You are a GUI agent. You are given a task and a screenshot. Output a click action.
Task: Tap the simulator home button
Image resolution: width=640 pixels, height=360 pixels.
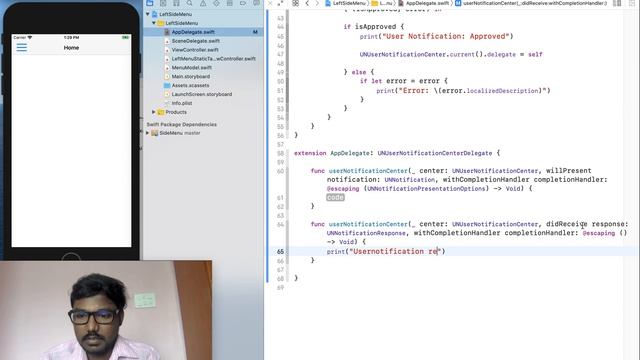(x=71, y=257)
